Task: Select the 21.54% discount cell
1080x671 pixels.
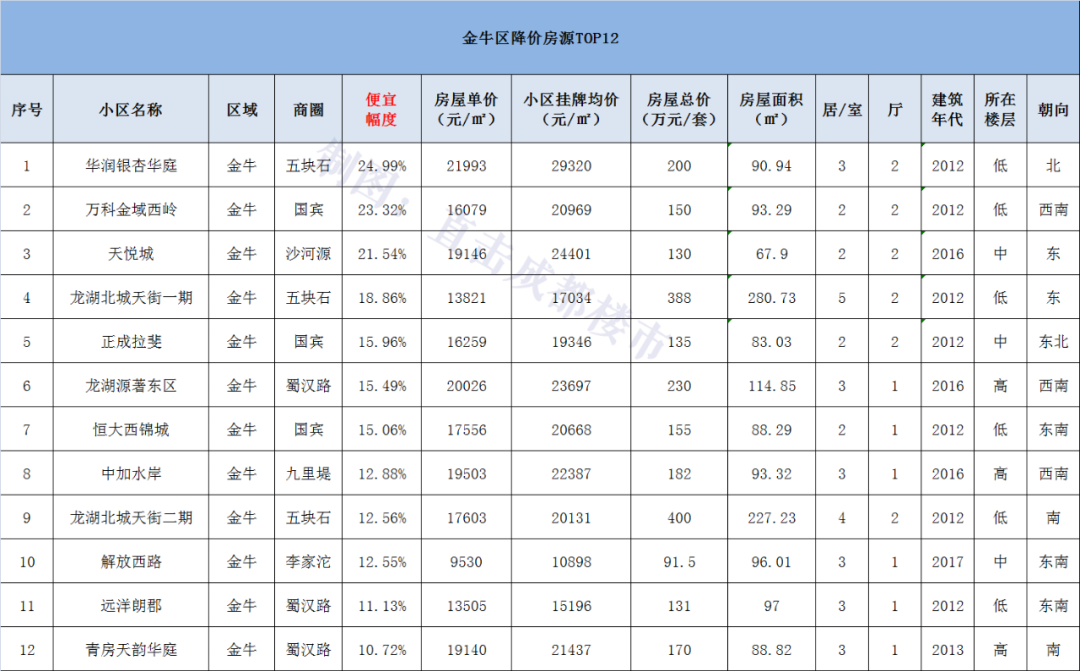Action: pyautogui.click(x=382, y=254)
